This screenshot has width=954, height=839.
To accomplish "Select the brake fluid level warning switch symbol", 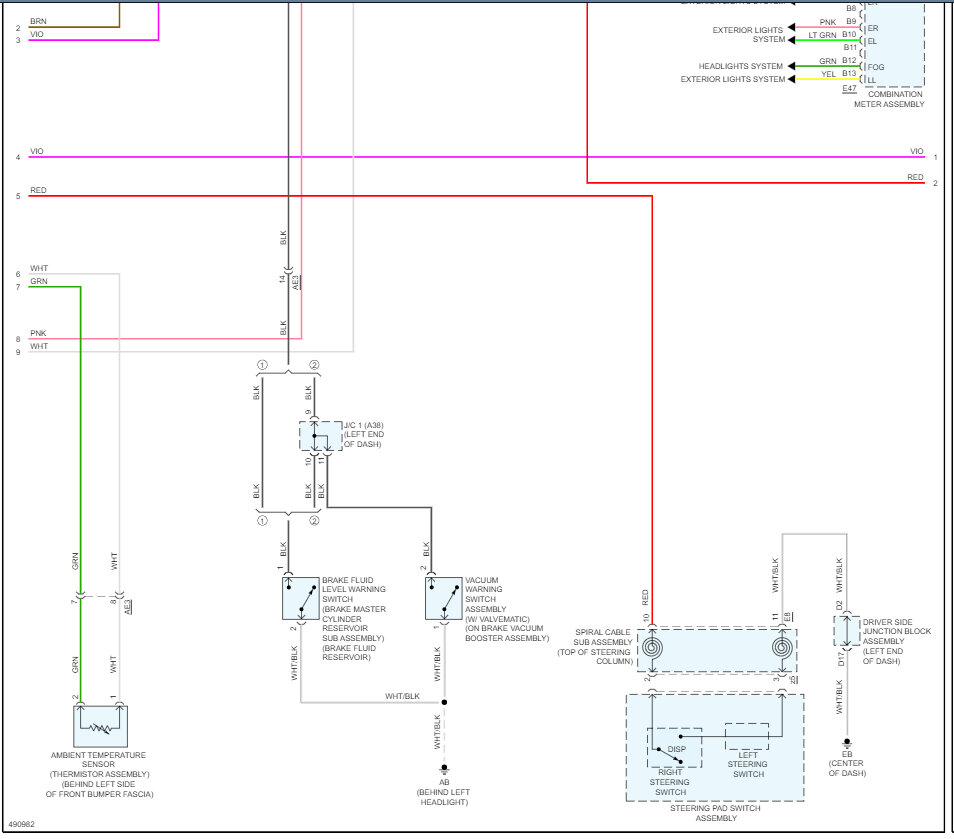I will tap(301, 598).
